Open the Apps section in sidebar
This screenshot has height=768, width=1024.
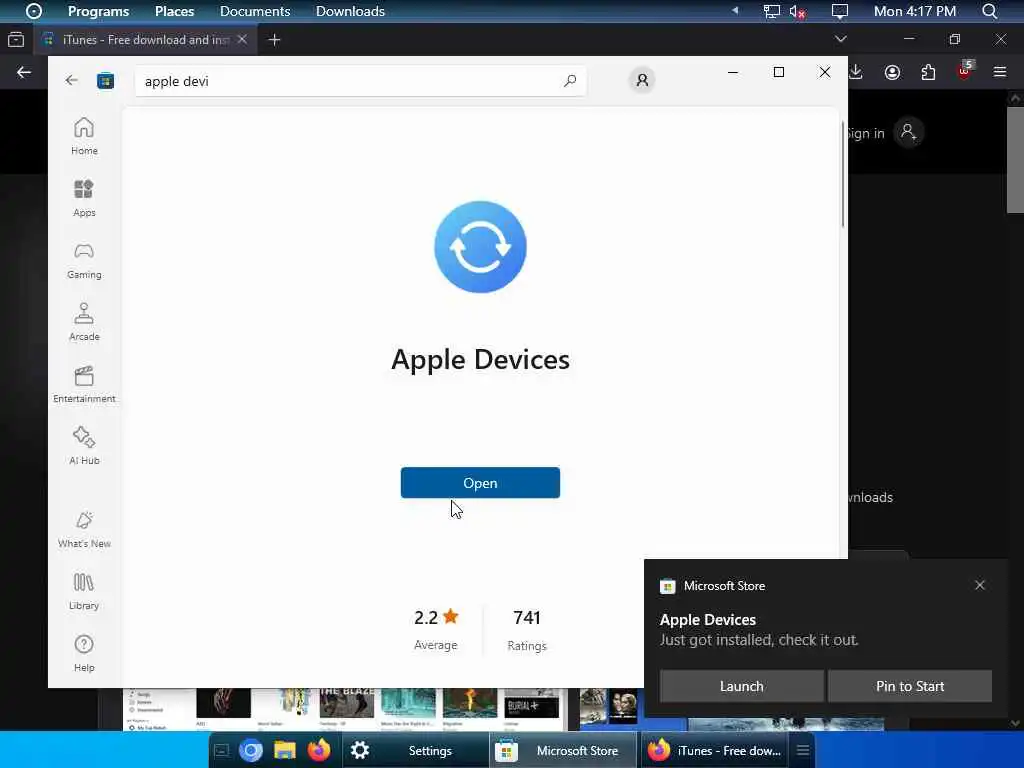tap(84, 198)
